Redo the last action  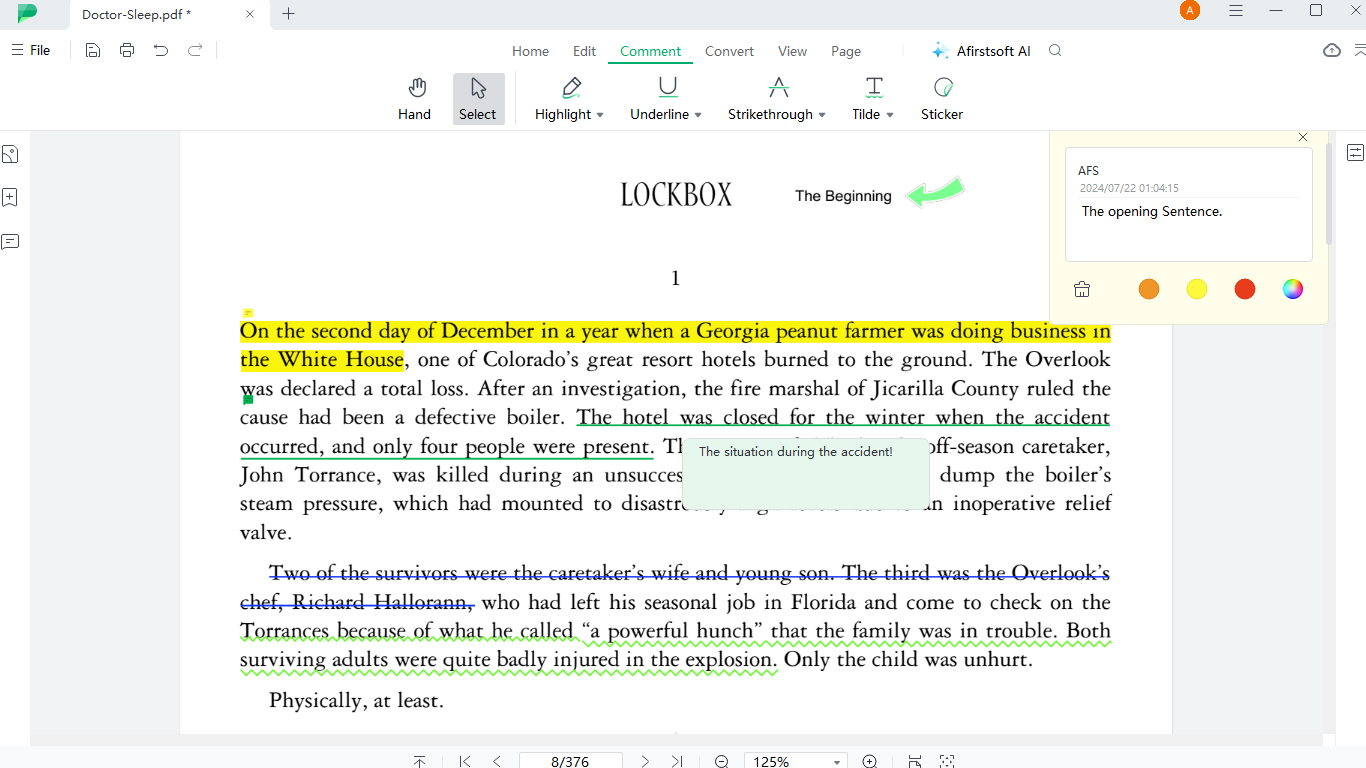pos(195,50)
